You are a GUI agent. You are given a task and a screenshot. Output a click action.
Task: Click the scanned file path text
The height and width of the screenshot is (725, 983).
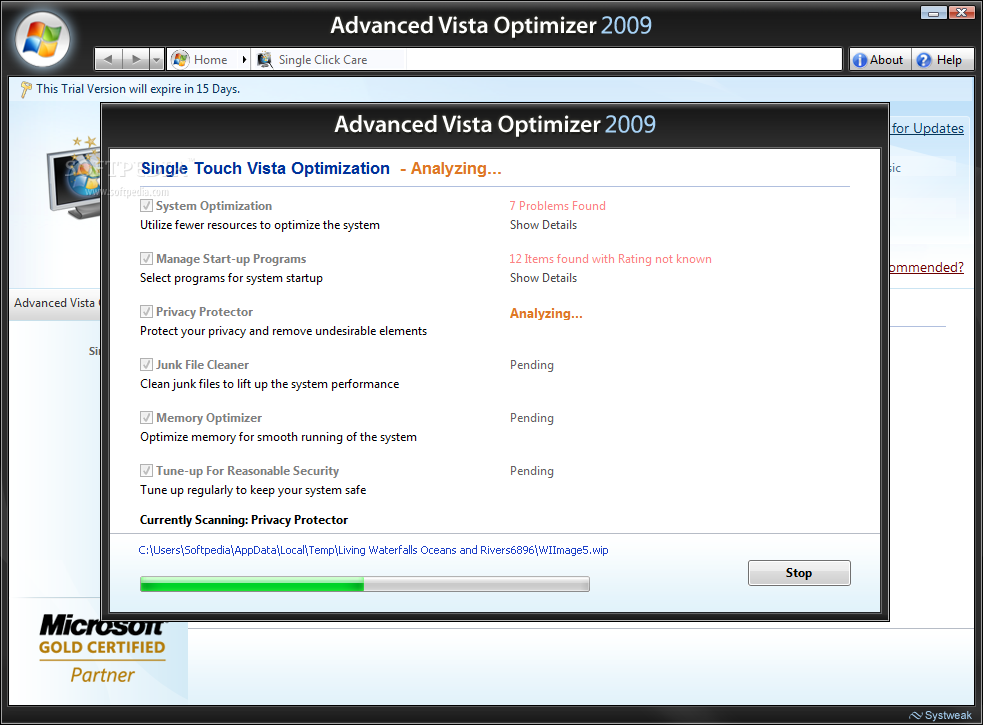373,550
